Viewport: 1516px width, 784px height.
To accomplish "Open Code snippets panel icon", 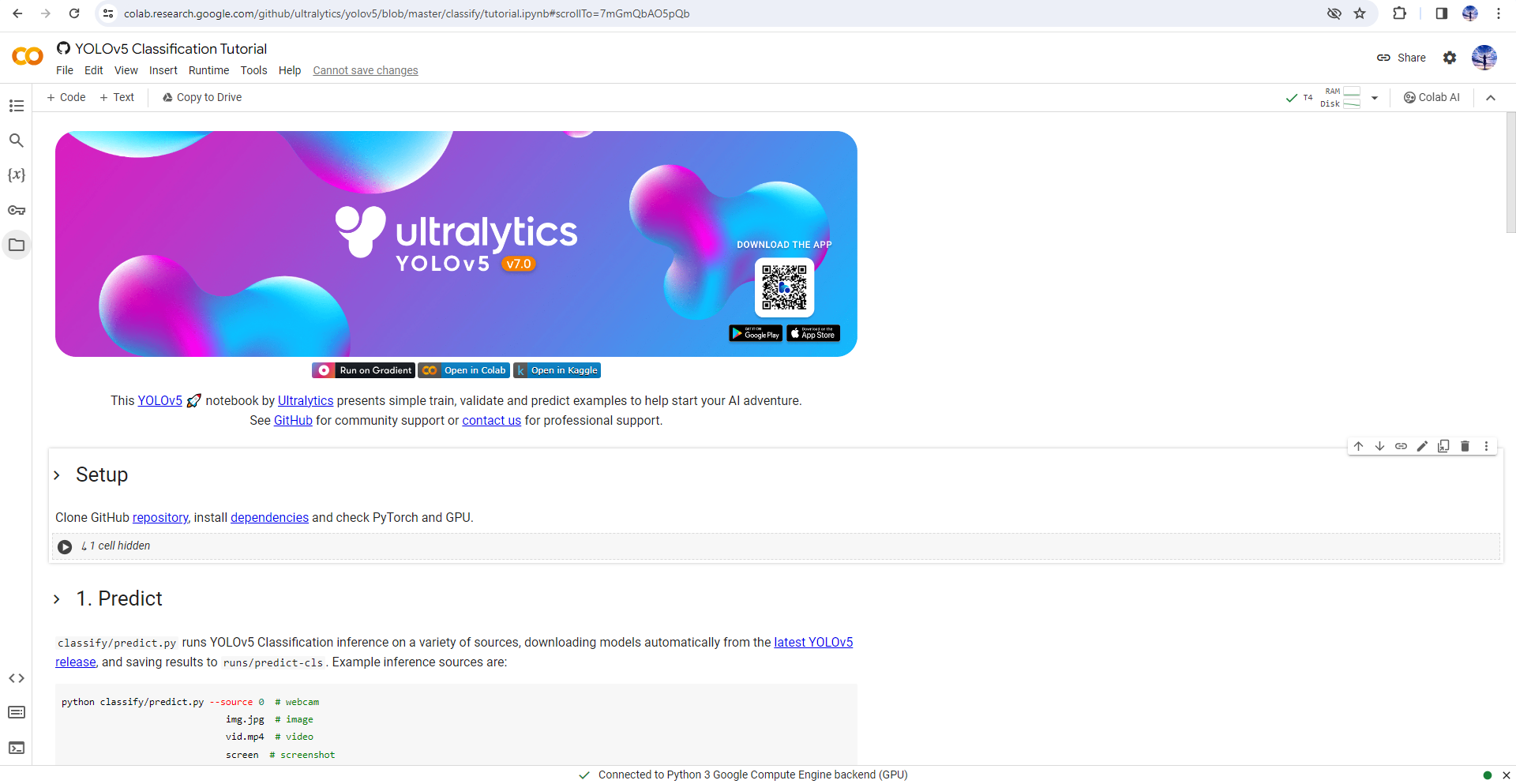I will coord(16,678).
